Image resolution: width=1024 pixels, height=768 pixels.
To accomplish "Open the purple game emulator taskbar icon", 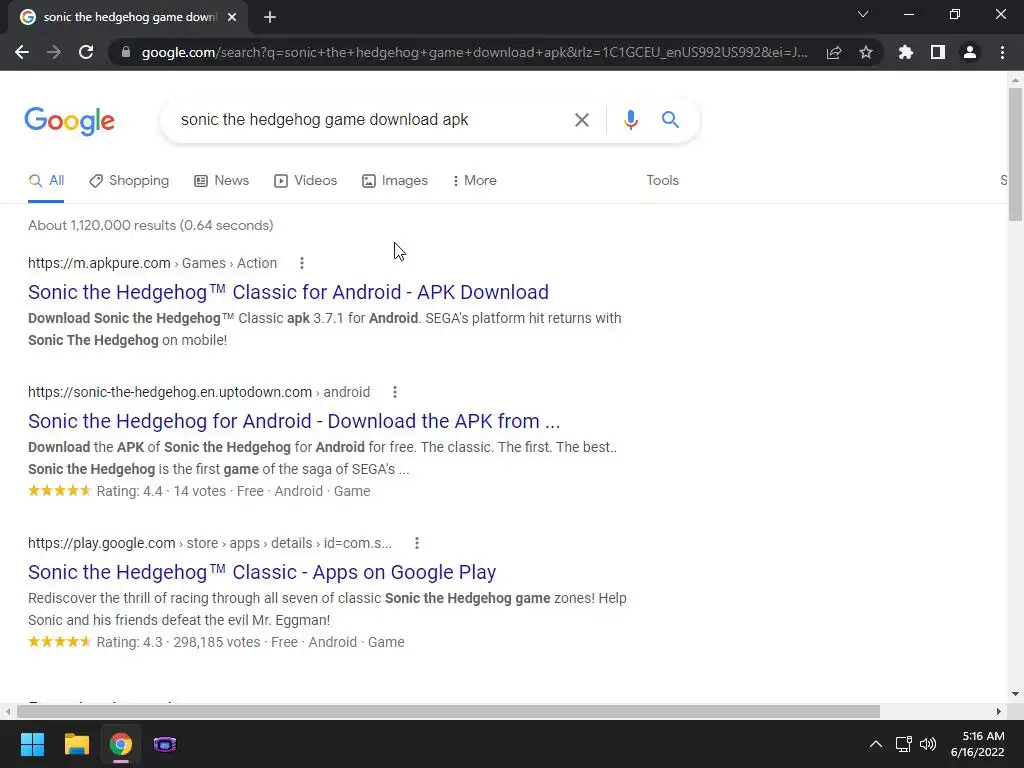I will point(165,744).
